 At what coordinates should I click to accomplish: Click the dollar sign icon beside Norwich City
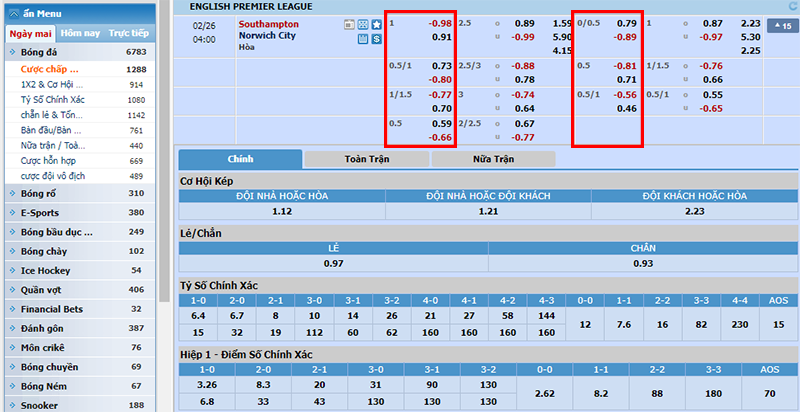click(377, 39)
